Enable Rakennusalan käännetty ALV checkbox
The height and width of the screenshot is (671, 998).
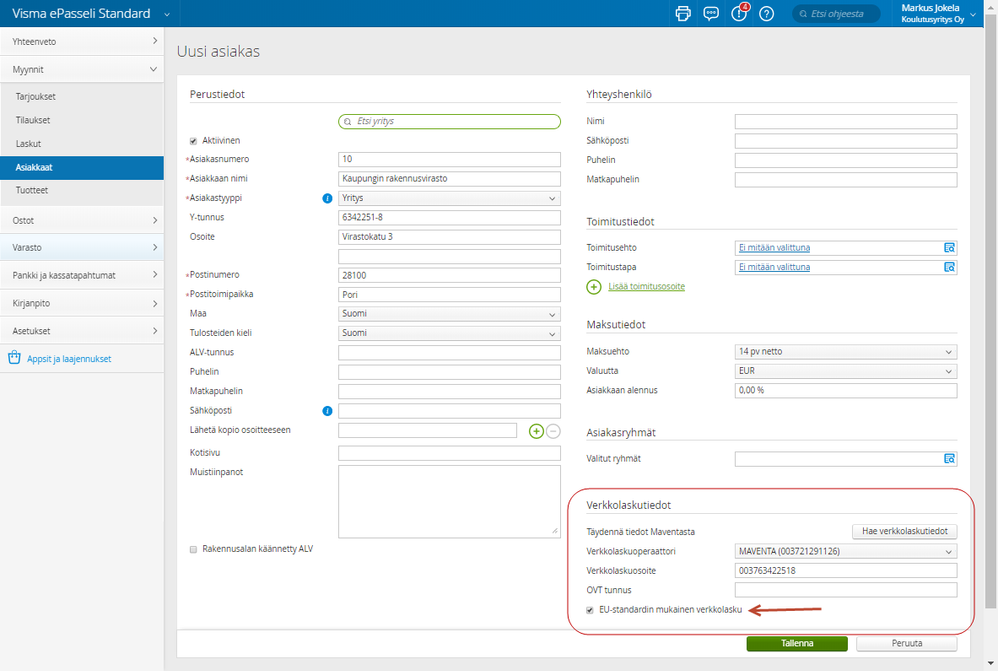pos(193,549)
